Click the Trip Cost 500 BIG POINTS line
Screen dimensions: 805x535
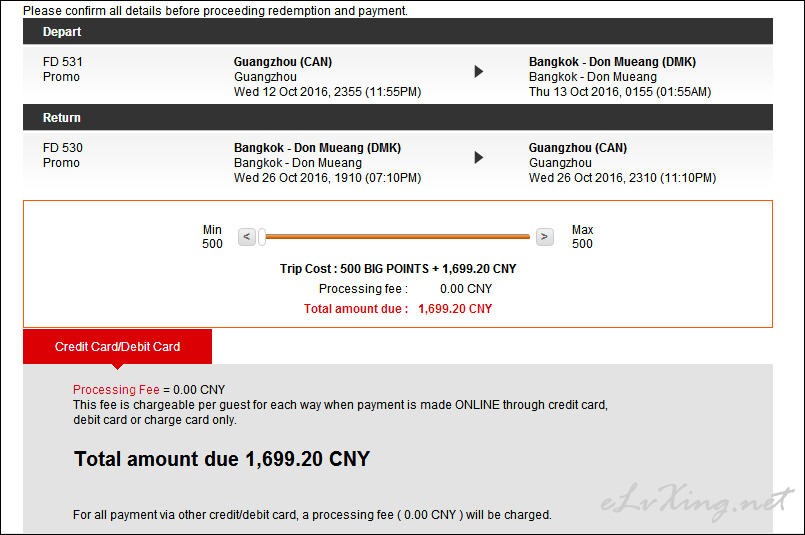click(x=398, y=269)
